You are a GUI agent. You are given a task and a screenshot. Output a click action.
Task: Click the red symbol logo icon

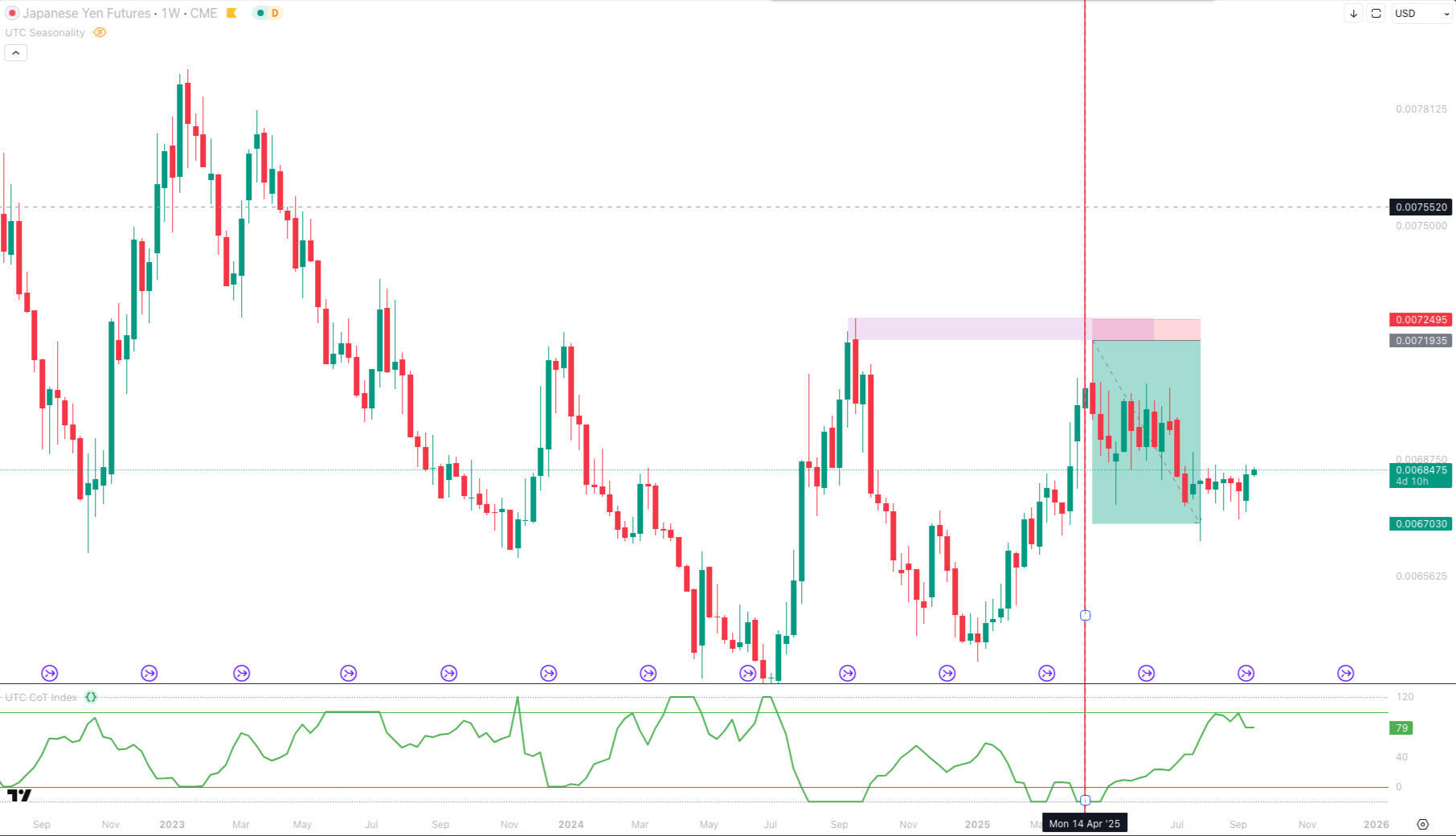12,13
